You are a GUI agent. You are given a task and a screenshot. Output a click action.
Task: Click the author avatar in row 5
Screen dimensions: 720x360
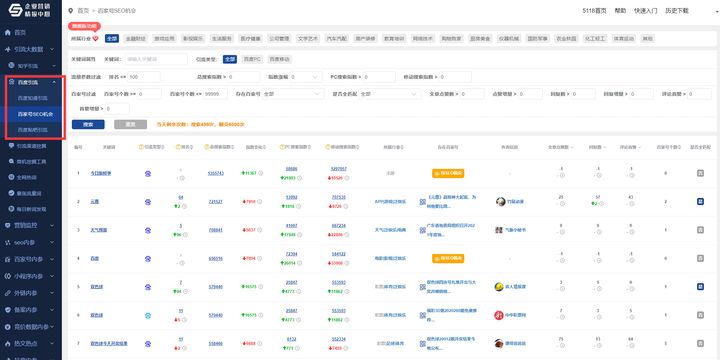point(499,287)
